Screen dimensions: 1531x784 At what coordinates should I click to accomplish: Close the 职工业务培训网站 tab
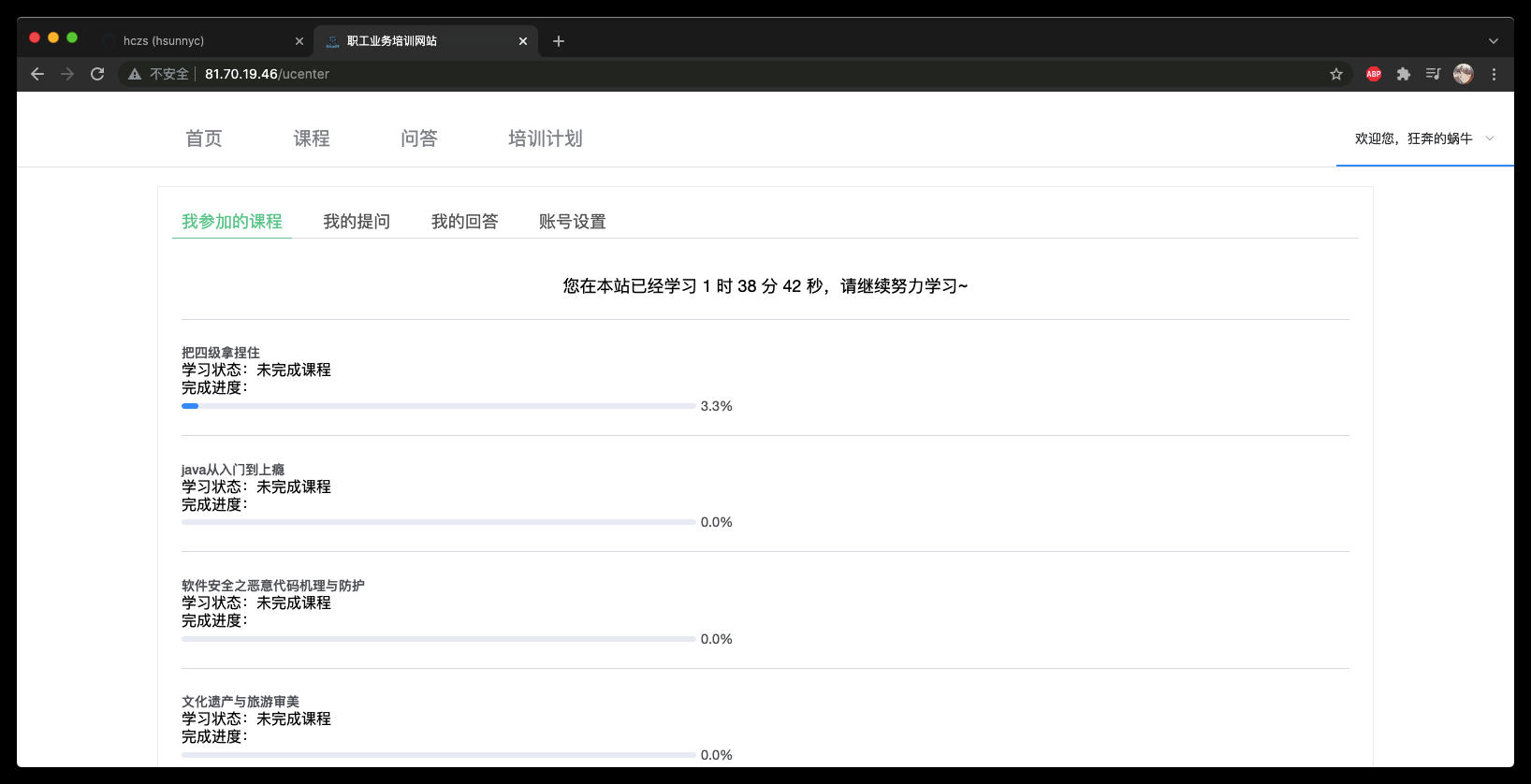point(523,41)
